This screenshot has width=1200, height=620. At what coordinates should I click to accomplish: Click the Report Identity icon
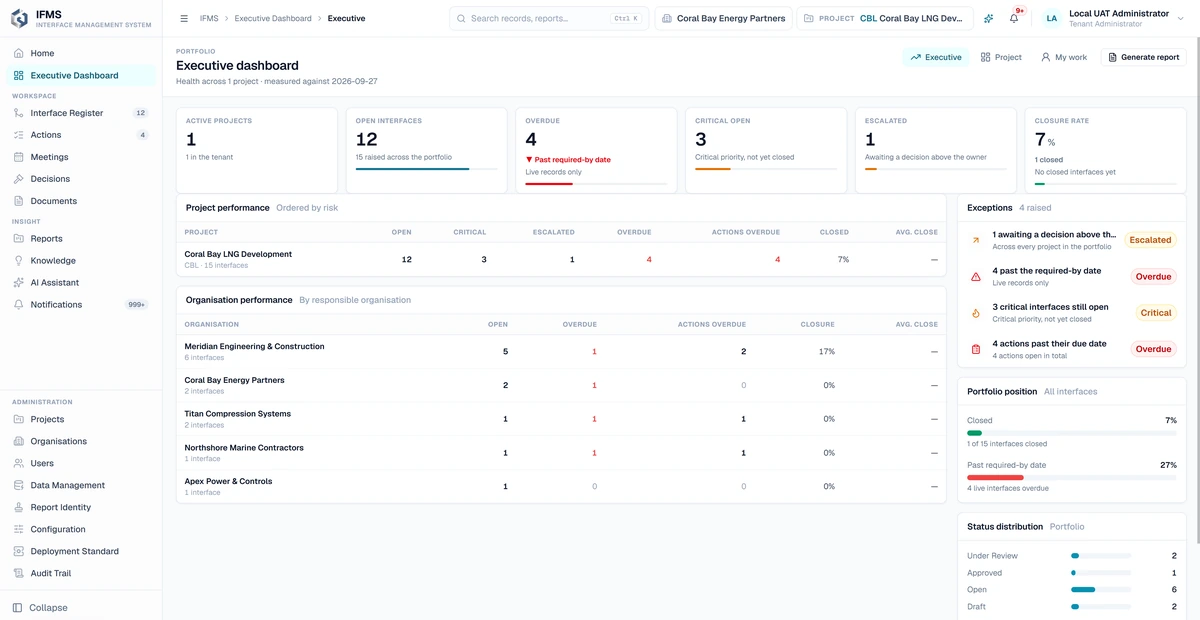19,507
